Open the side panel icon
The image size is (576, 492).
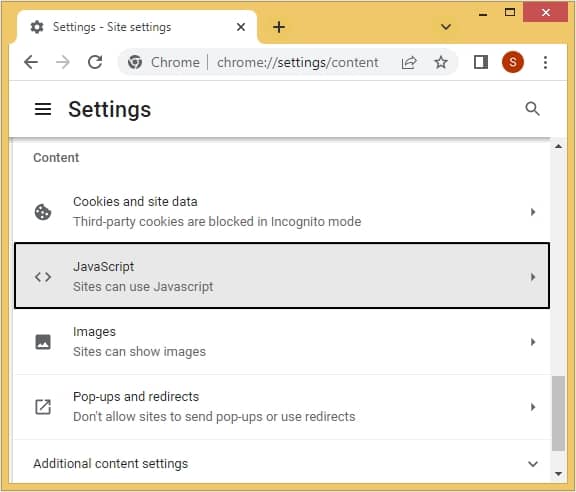pos(481,62)
